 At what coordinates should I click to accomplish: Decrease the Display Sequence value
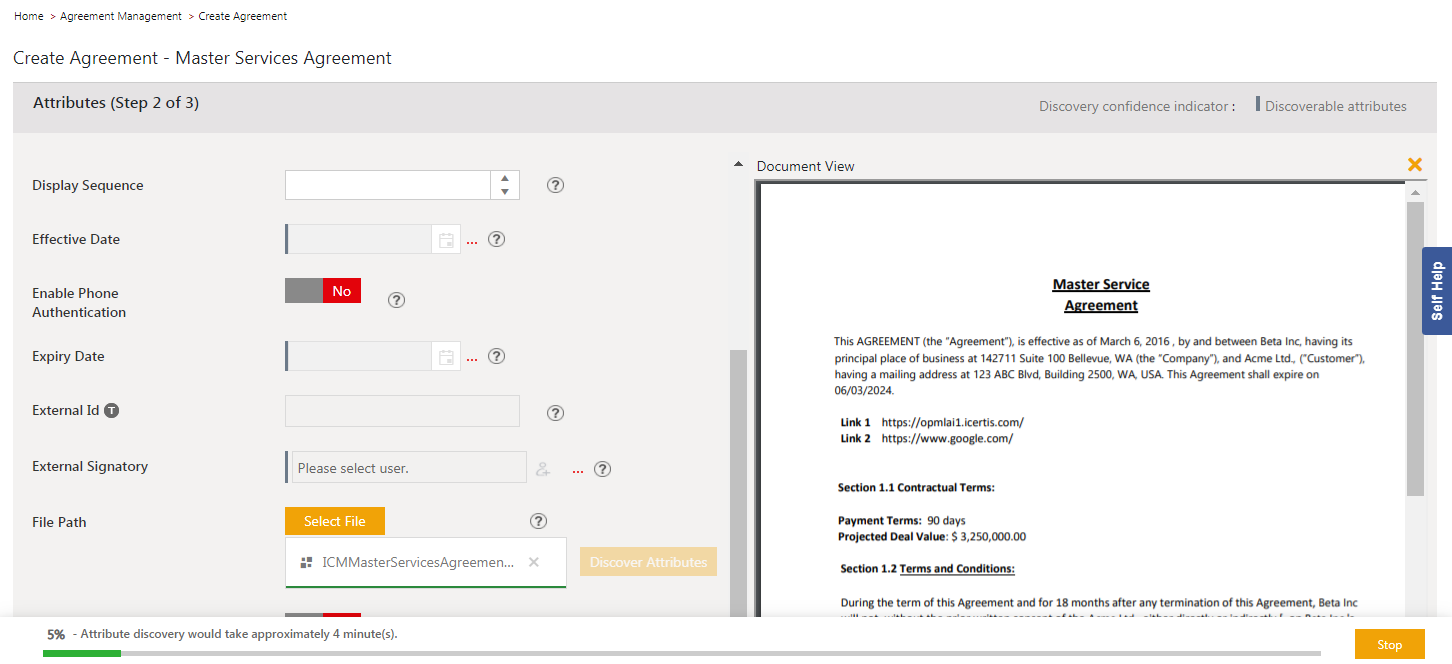[x=505, y=192]
